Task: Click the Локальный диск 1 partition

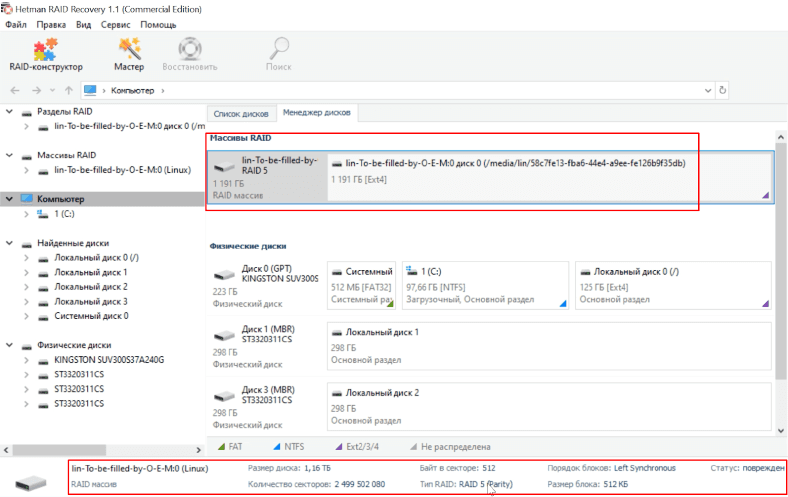Action: pyautogui.click(x=548, y=342)
